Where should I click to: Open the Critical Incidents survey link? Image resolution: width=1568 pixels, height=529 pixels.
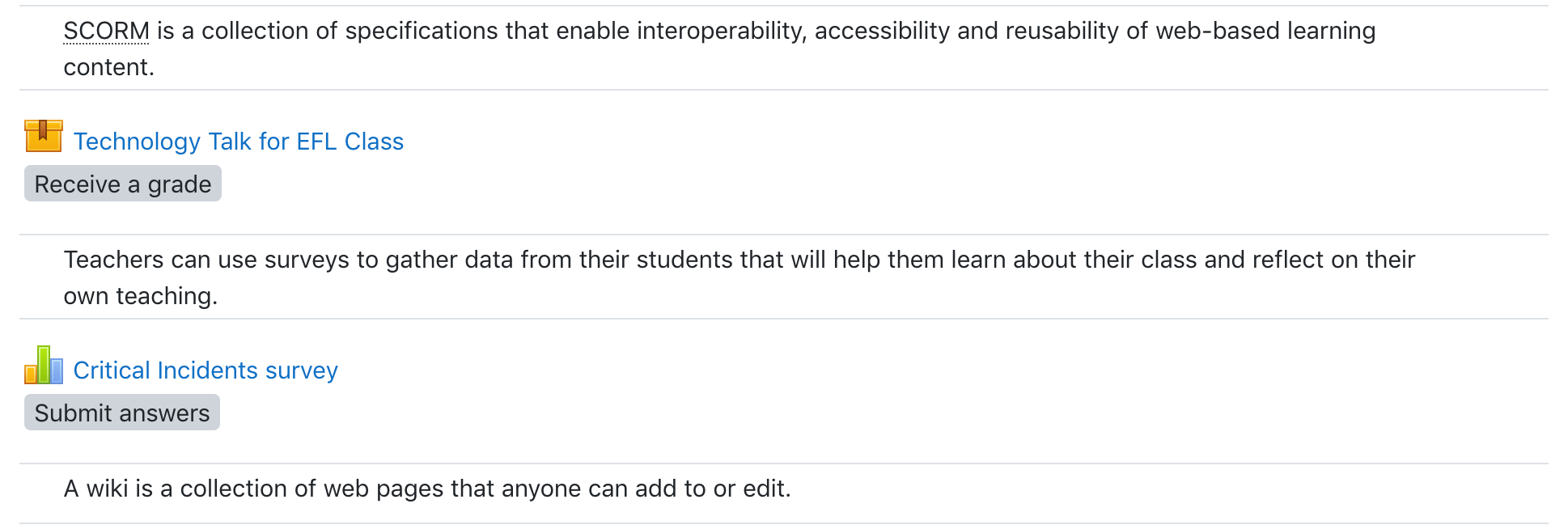(x=206, y=370)
